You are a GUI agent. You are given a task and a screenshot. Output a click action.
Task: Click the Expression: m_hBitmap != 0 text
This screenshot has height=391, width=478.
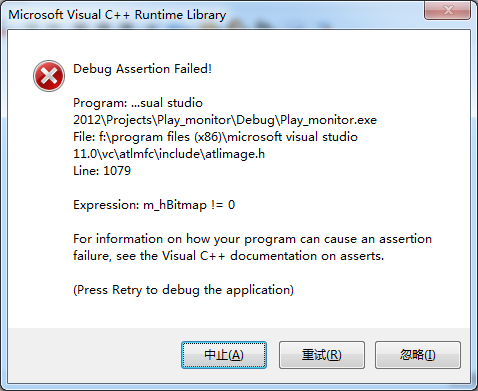point(154,205)
